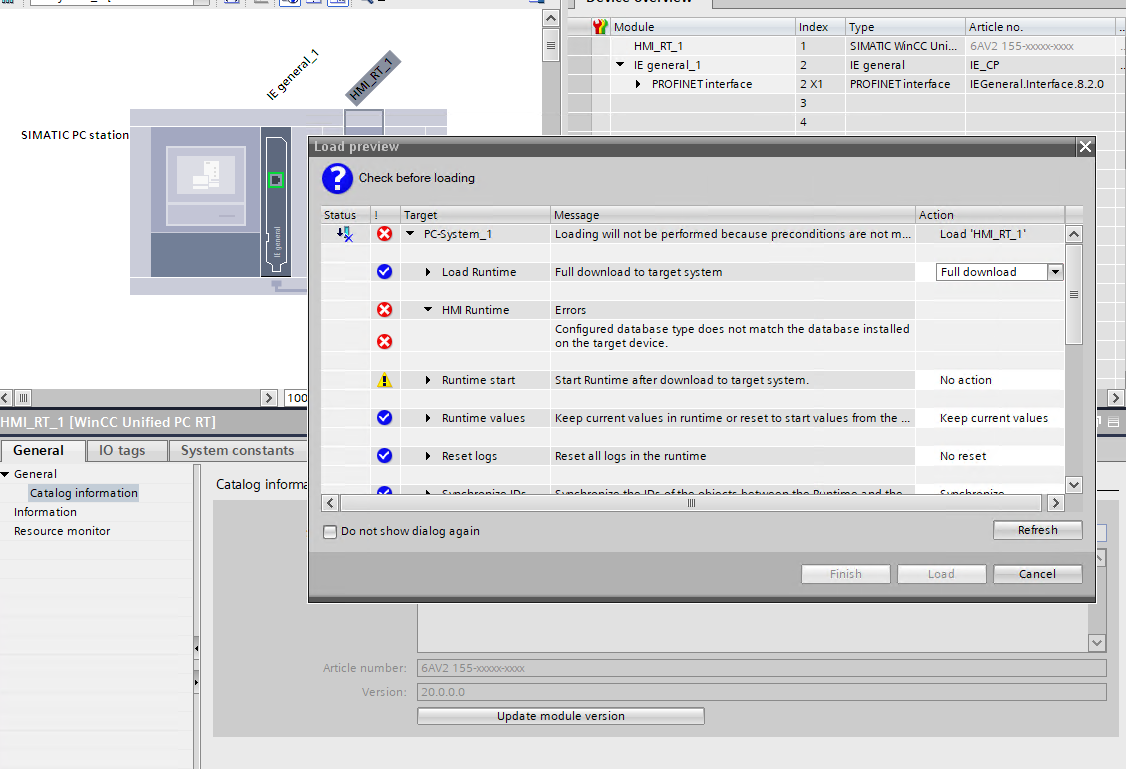
Task: Click the Load preview horizontal scrollbar
Action: [690, 503]
